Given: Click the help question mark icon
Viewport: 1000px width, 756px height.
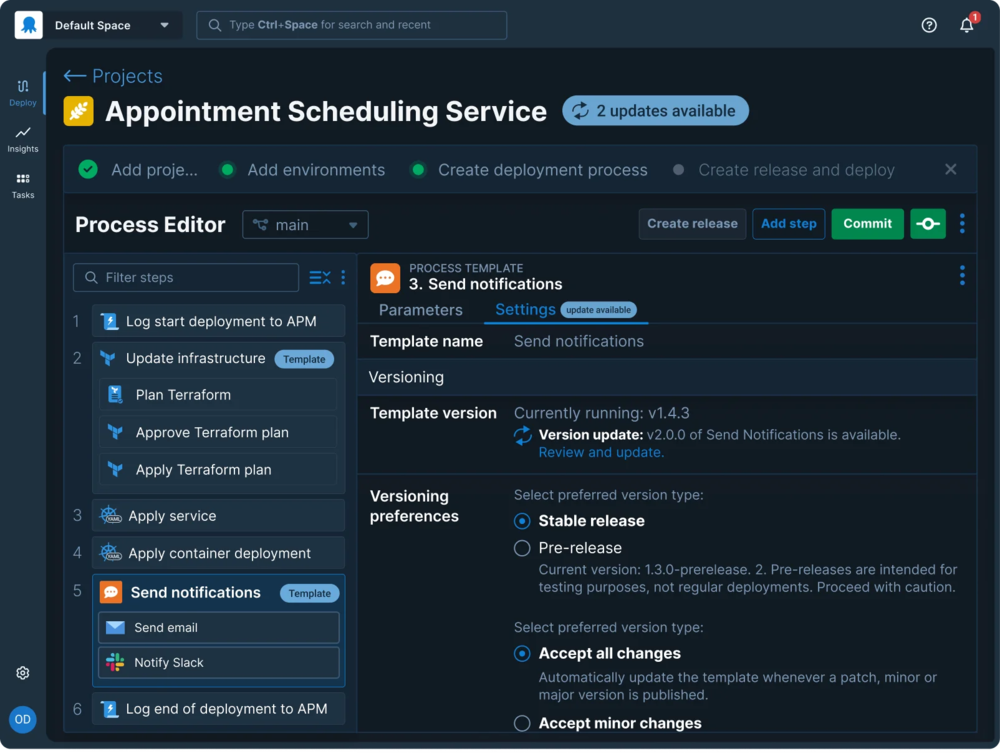Looking at the screenshot, I should pos(929,26).
